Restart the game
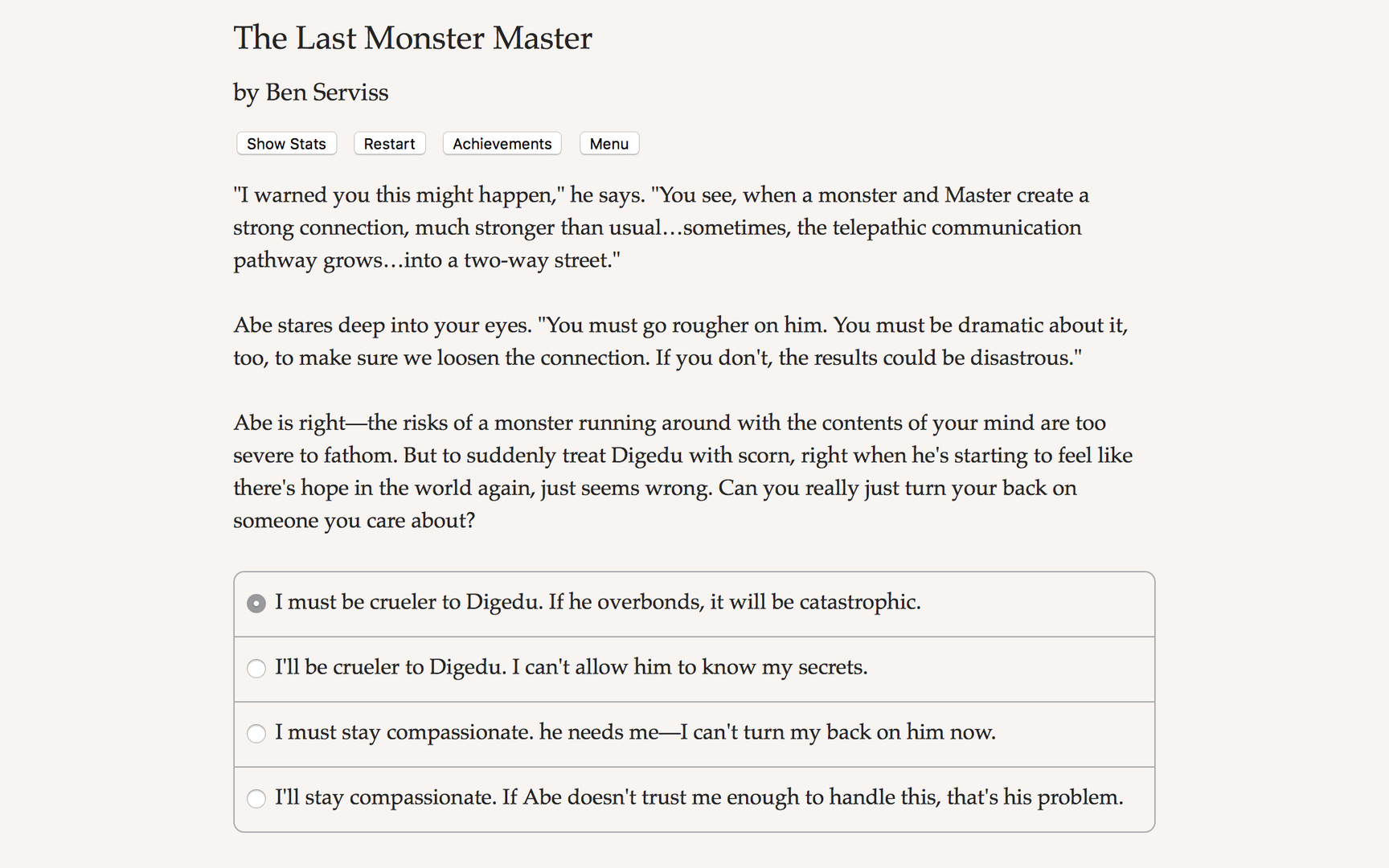Screen dimensions: 1389x868 (x=389, y=143)
